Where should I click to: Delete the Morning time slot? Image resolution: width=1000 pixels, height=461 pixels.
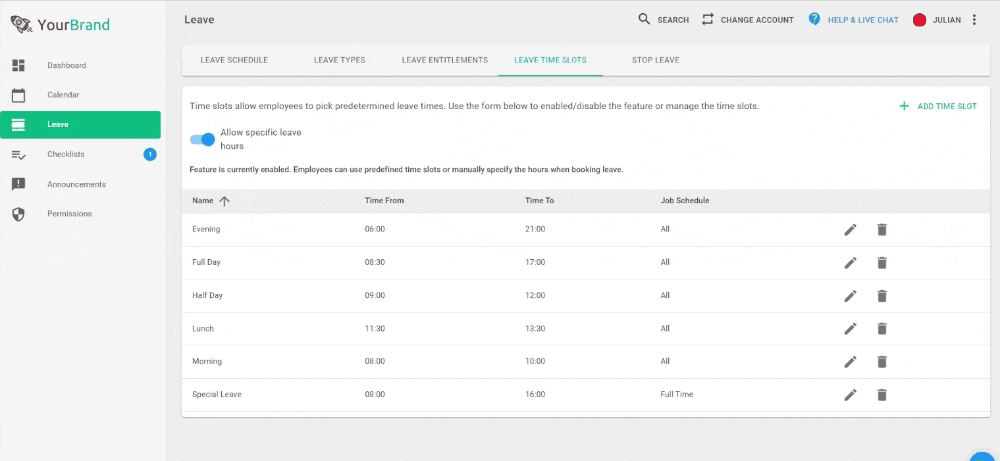point(882,362)
